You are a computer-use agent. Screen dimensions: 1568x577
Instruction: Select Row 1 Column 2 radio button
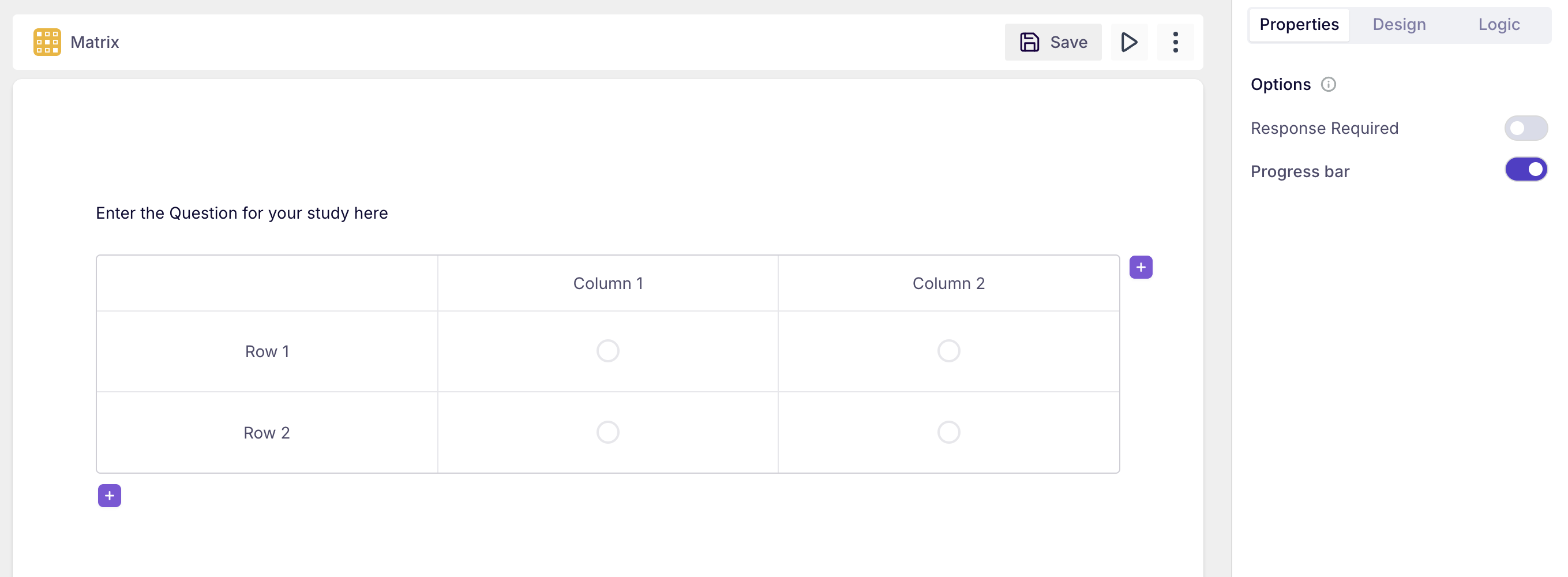click(948, 351)
